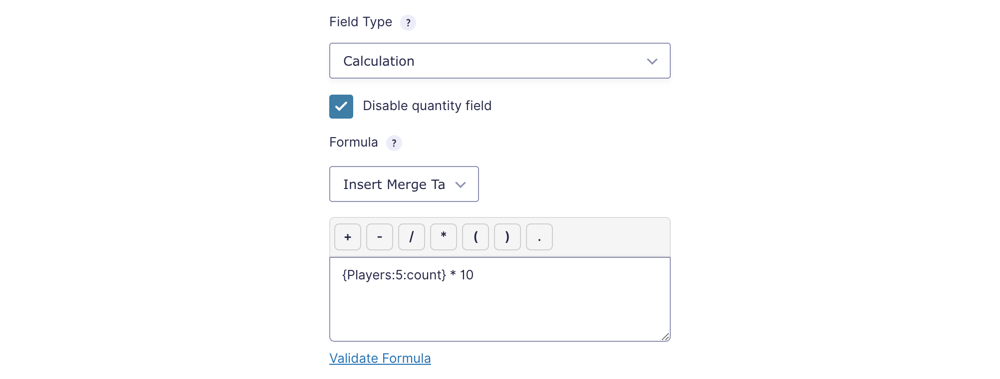Open the Field Type dropdown showing Calculation

pos(499,61)
